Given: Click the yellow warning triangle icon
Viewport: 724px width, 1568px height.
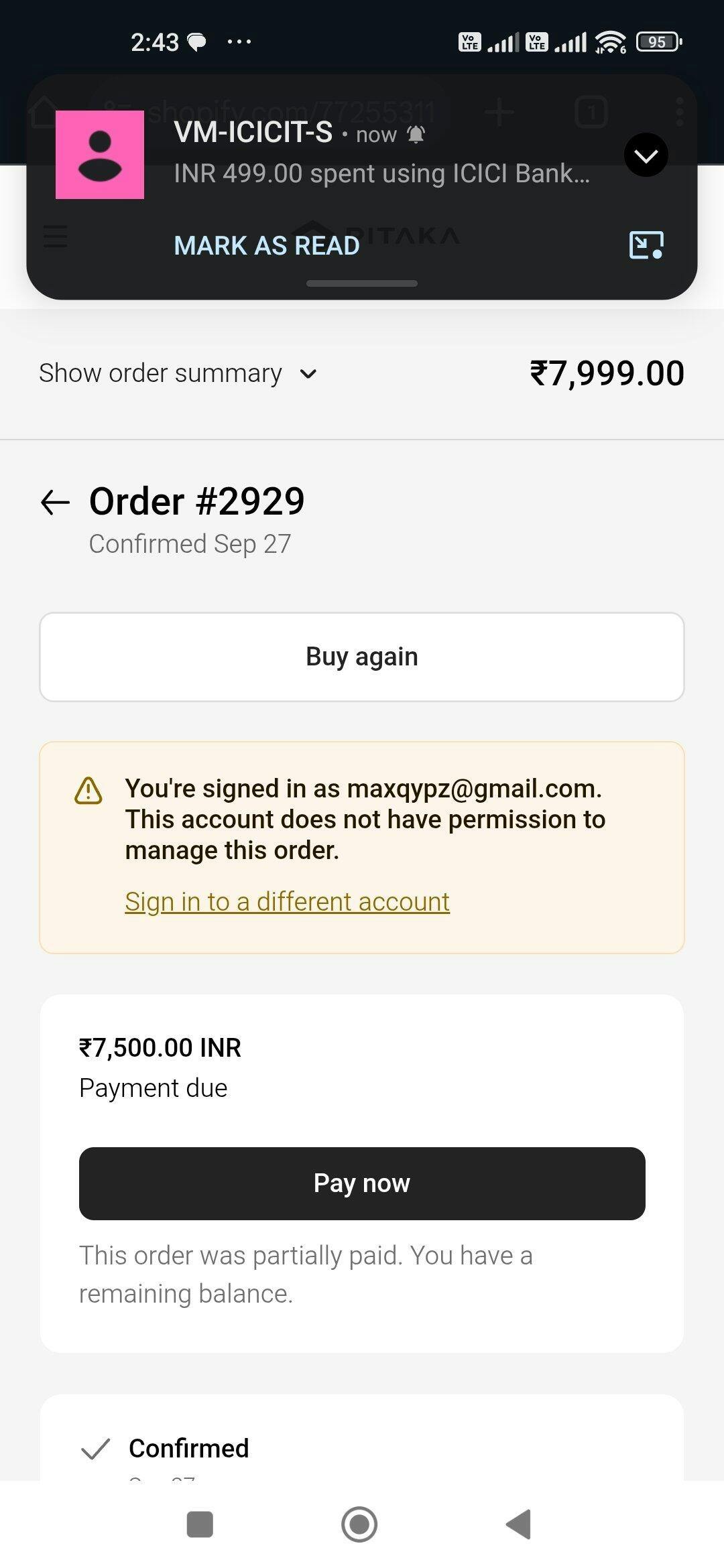Looking at the screenshot, I should pos(88,791).
